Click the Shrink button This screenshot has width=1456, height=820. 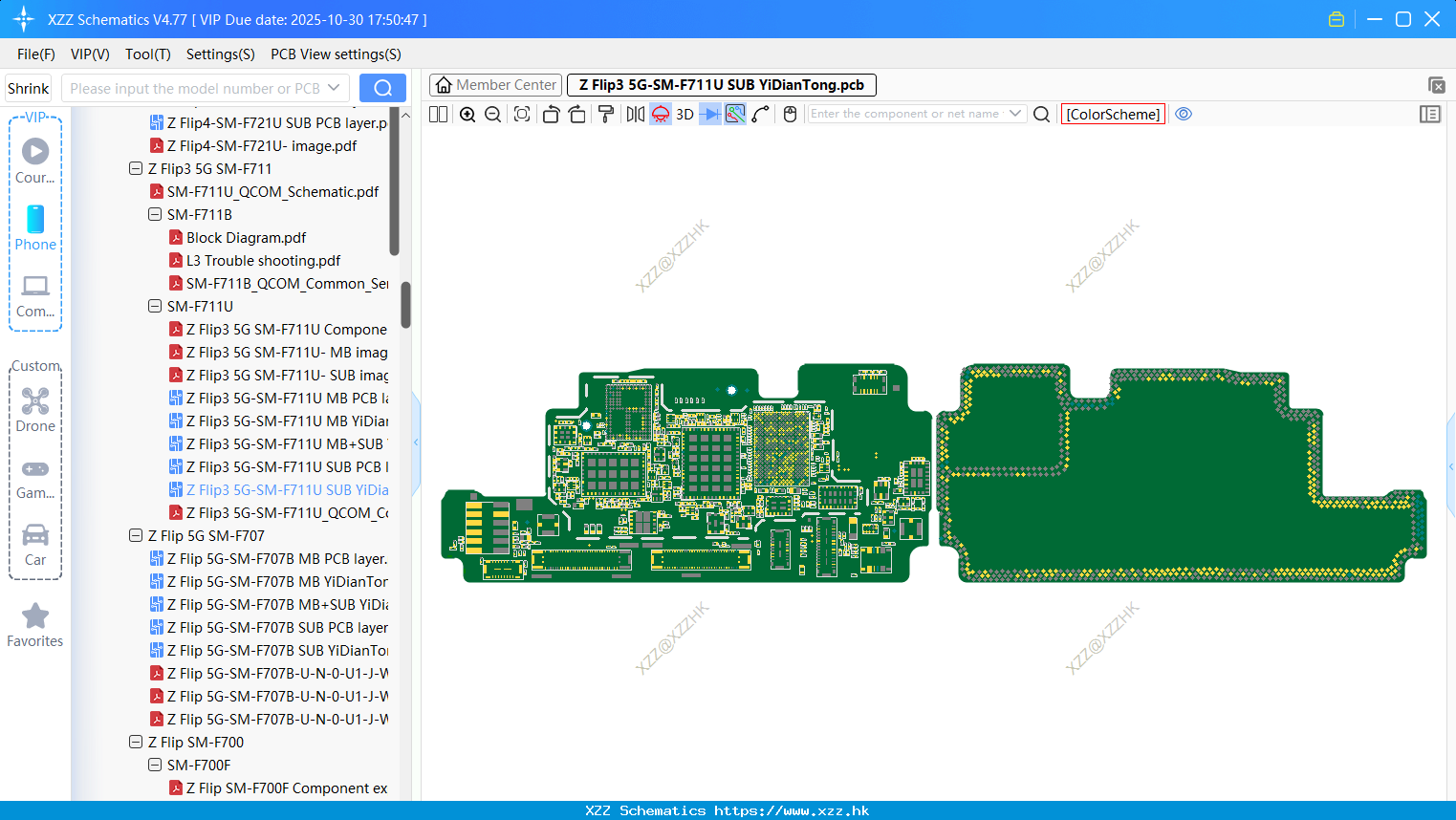[x=29, y=88]
